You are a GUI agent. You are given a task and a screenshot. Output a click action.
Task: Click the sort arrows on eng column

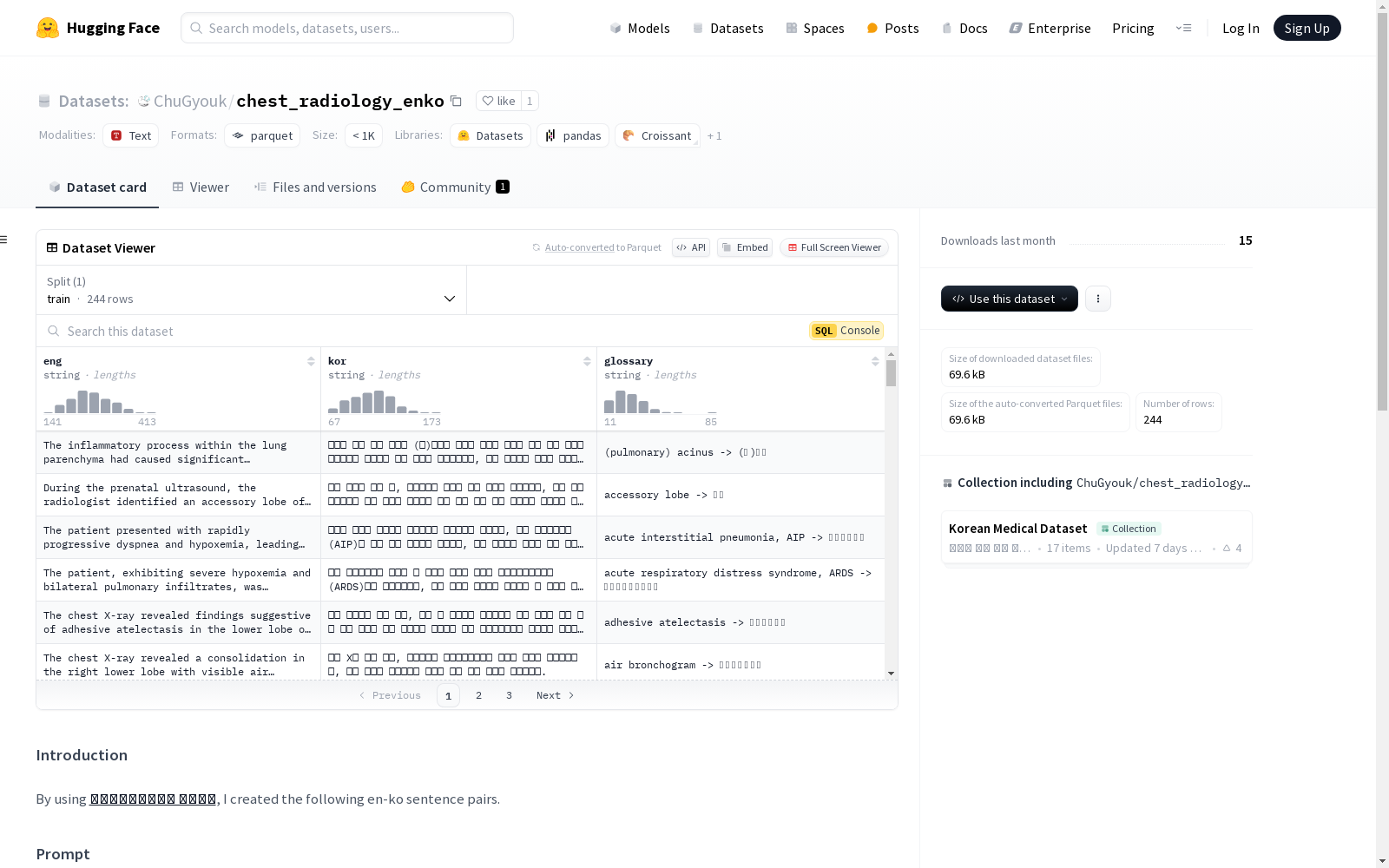click(x=311, y=361)
